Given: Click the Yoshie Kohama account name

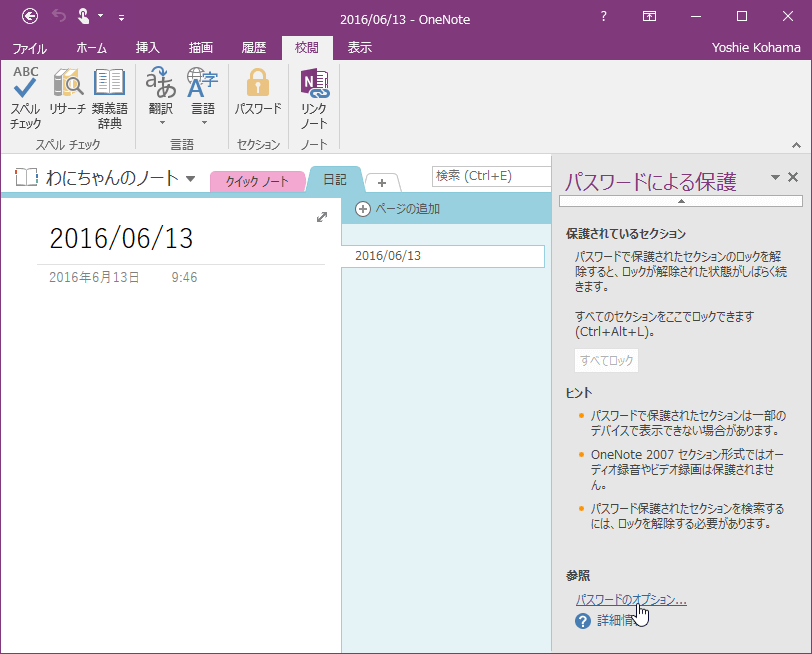Looking at the screenshot, I should [756, 48].
